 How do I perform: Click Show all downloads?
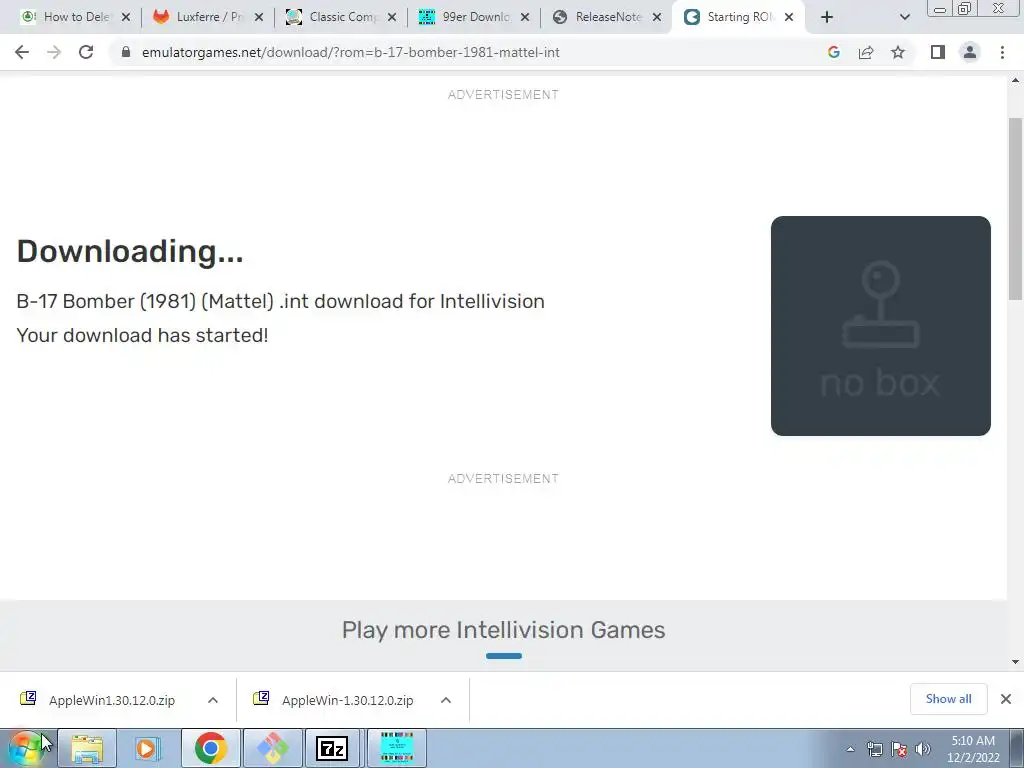coord(948,699)
